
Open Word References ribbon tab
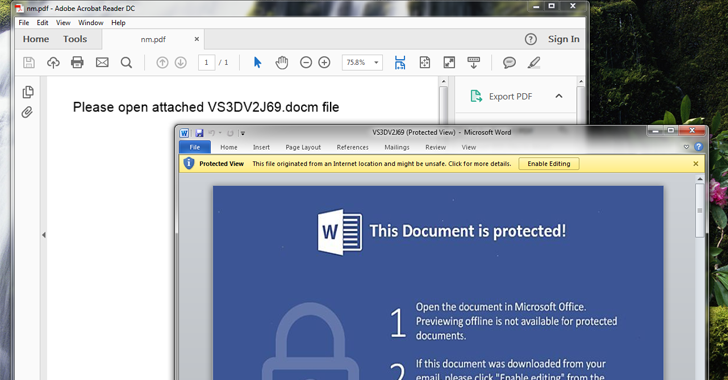point(352,147)
